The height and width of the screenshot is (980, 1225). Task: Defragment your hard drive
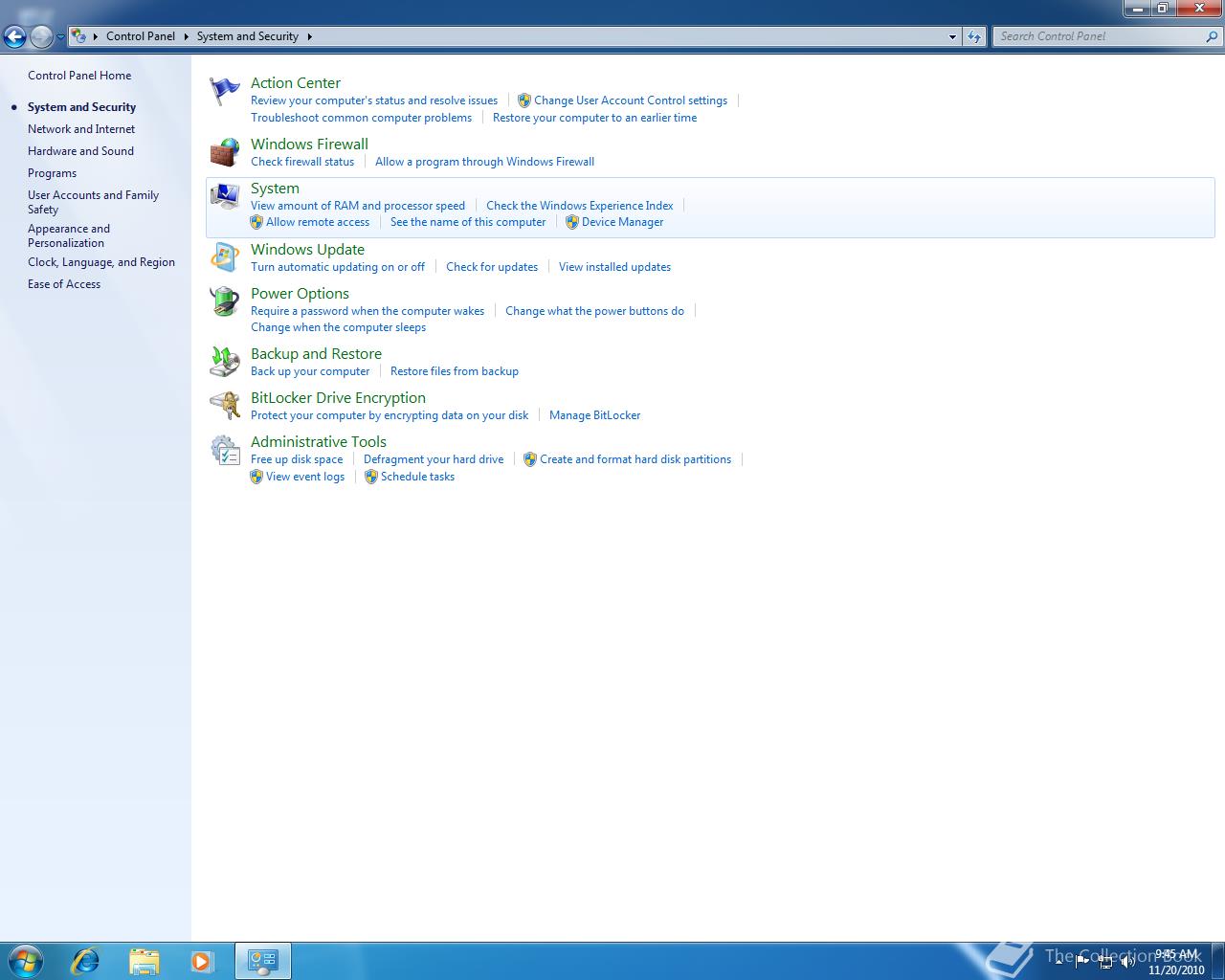point(434,459)
